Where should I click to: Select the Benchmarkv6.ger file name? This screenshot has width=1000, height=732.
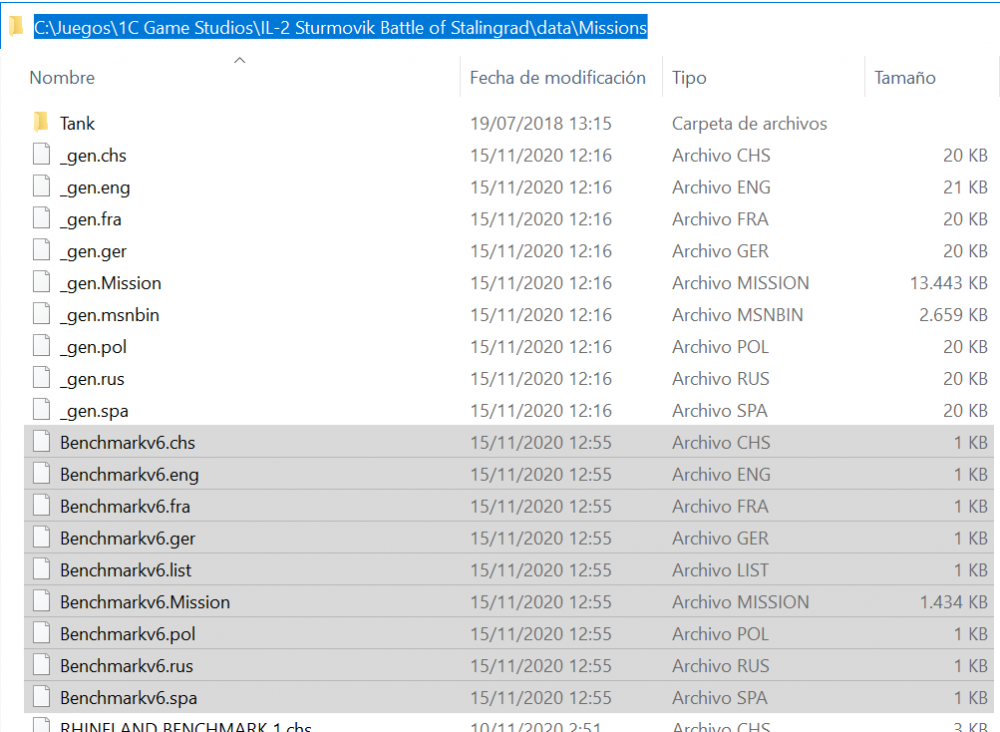tap(127, 539)
